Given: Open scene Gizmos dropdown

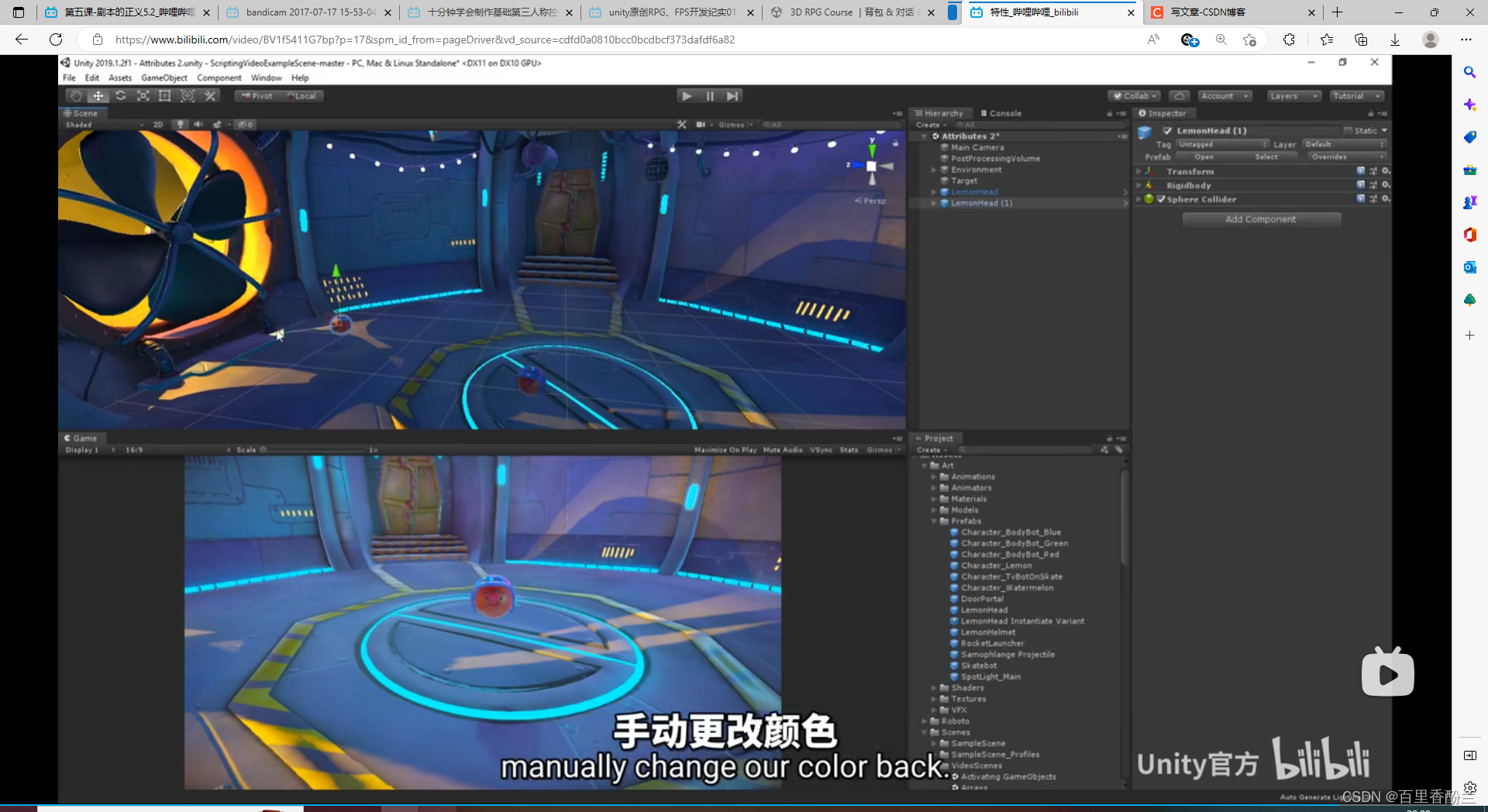Looking at the screenshot, I should [735, 124].
